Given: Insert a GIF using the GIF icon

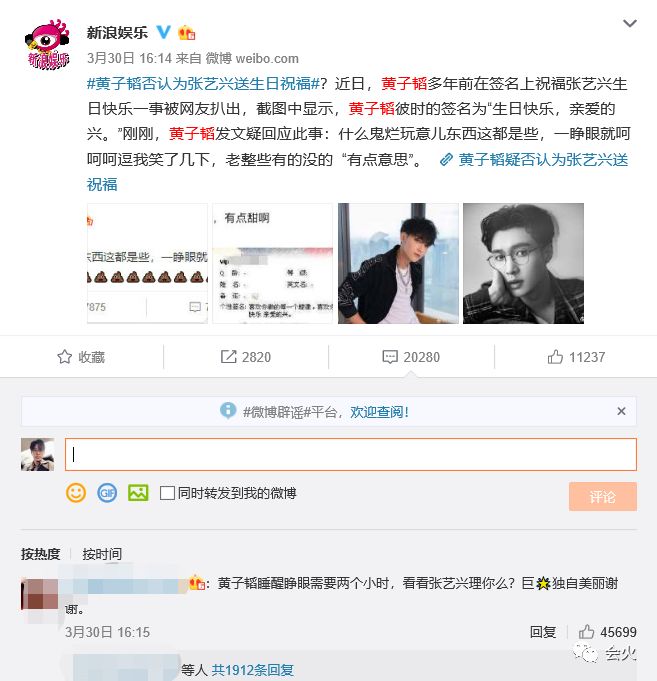Looking at the screenshot, I should (107, 493).
